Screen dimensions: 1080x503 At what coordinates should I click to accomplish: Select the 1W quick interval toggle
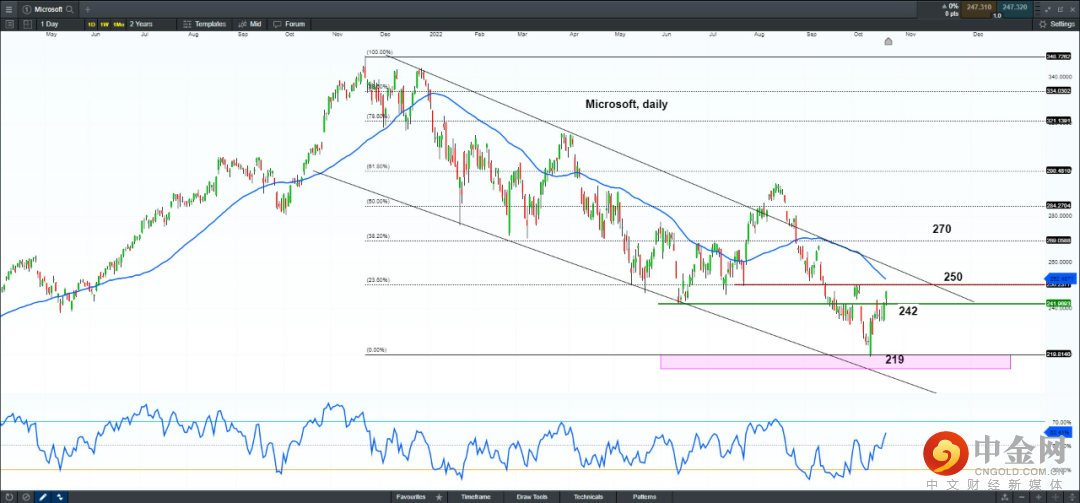point(105,23)
